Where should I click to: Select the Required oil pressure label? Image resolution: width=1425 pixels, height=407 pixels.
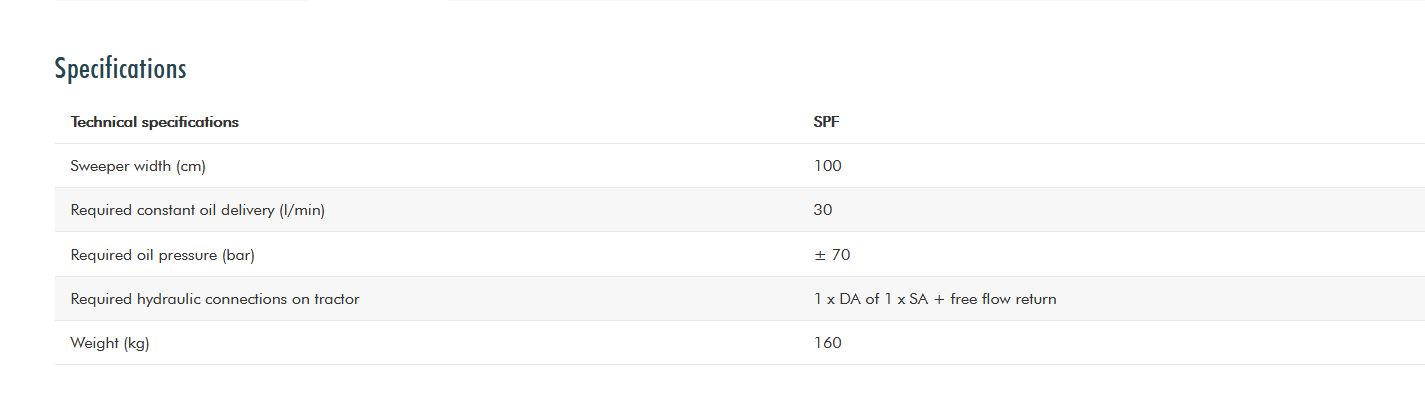click(162, 255)
